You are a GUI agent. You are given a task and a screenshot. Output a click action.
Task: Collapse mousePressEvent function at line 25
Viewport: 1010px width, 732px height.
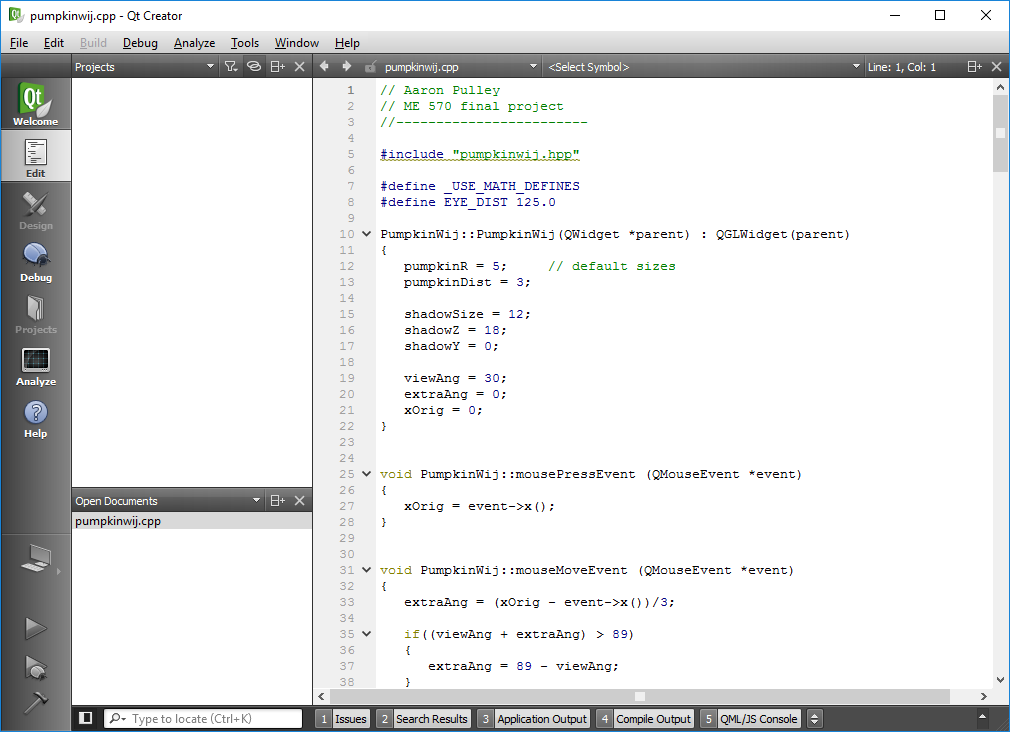[x=367, y=474]
